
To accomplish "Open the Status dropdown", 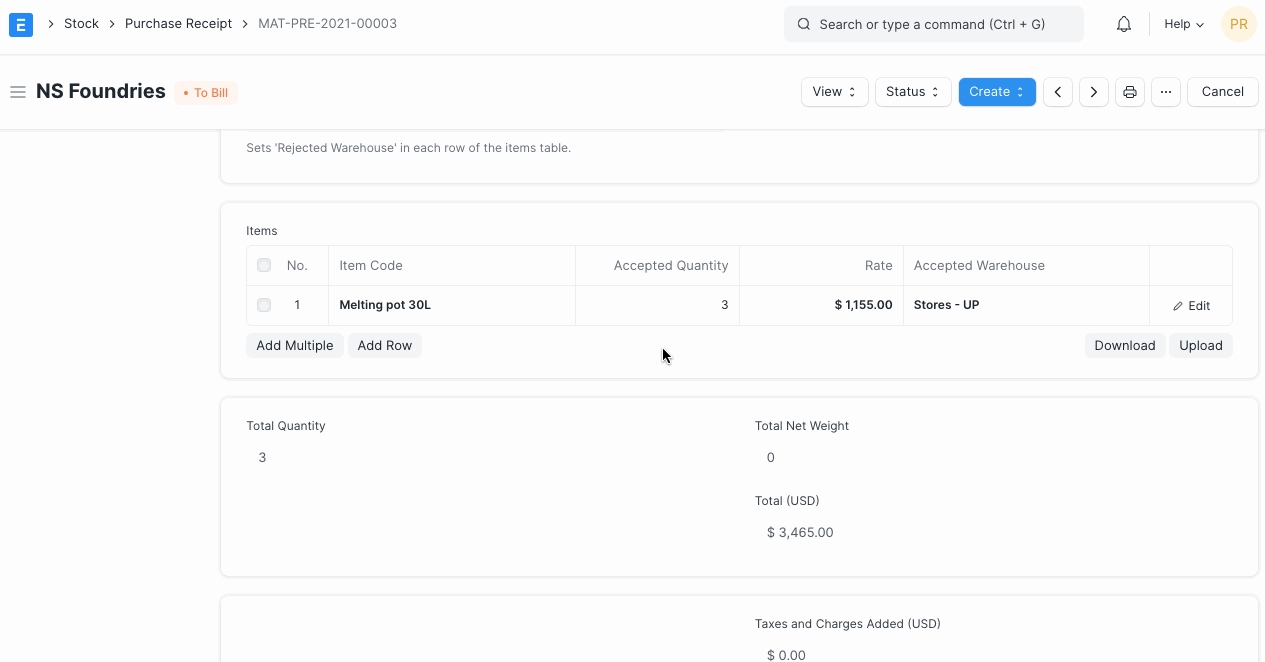I will pos(912,92).
